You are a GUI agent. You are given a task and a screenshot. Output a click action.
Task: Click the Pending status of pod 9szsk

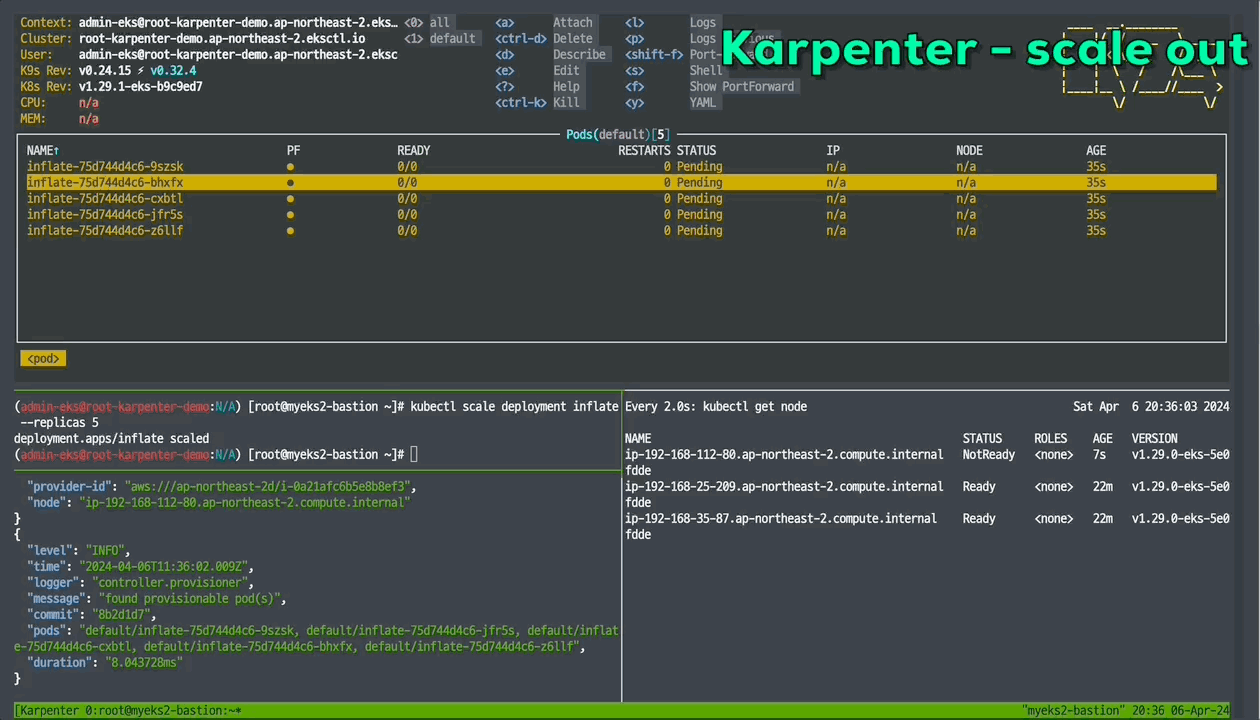(x=699, y=166)
